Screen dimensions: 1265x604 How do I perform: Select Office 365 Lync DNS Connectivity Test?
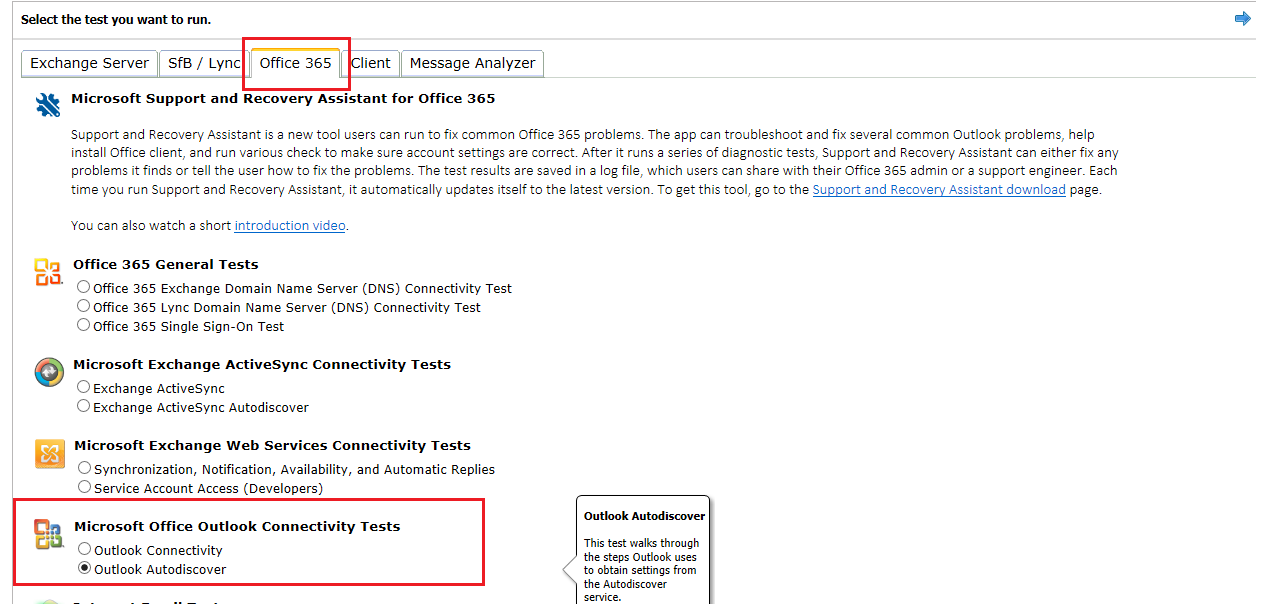point(84,306)
